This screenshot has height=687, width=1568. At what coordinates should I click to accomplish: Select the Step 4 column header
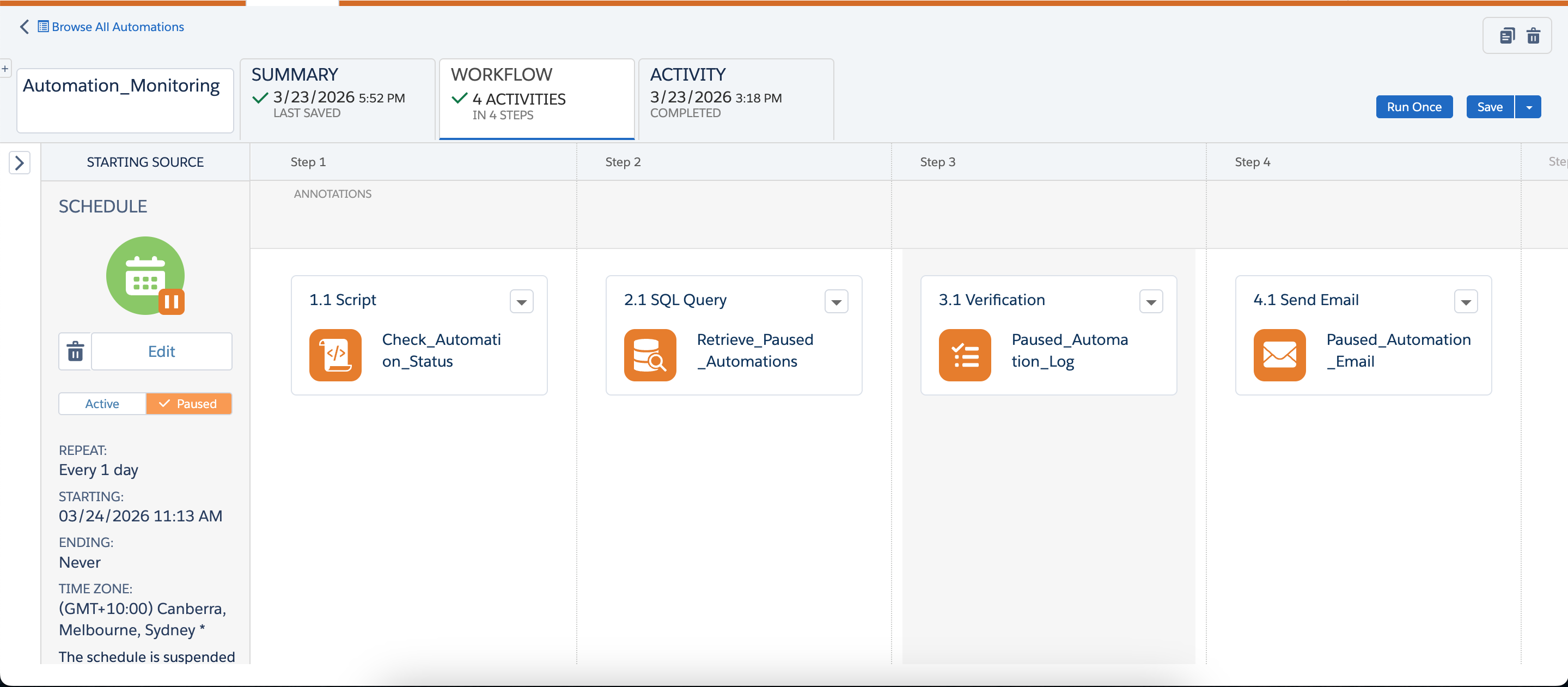point(1253,162)
